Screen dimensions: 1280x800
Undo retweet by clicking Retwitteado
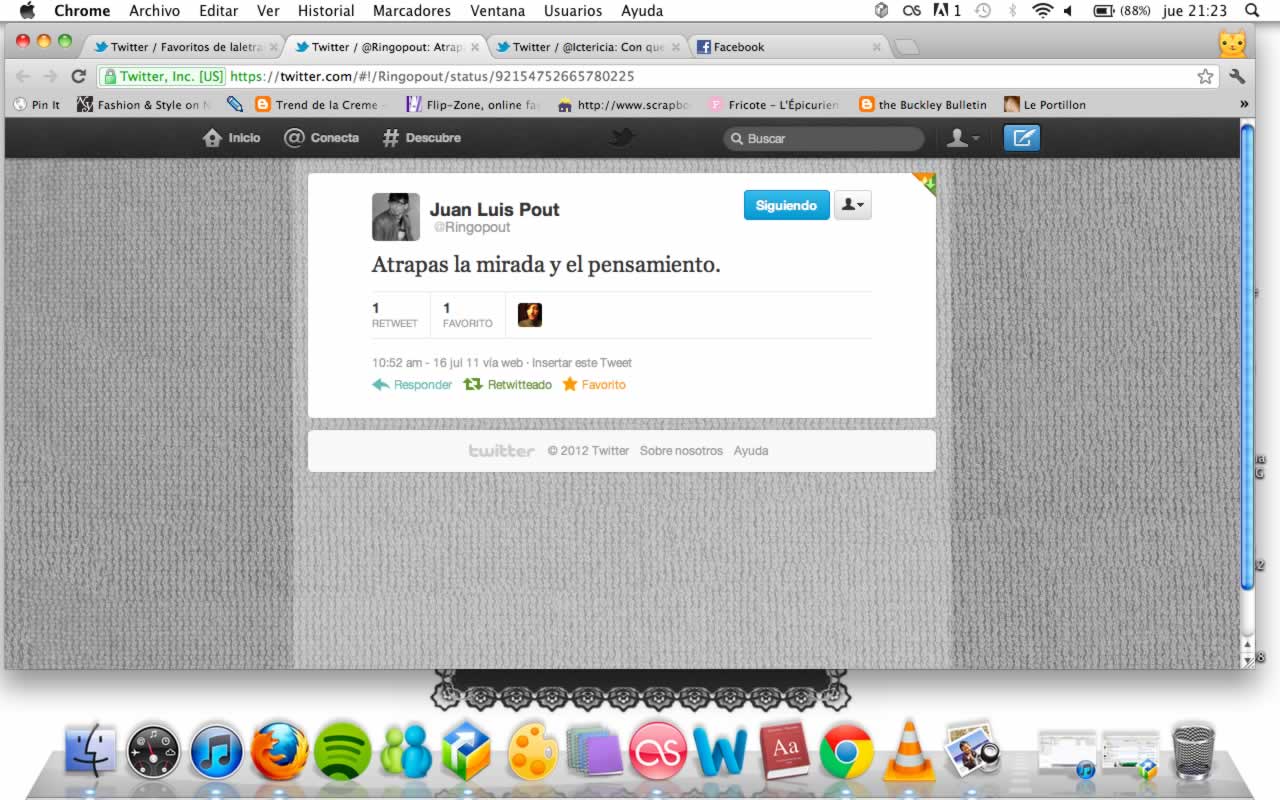(508, 385)
